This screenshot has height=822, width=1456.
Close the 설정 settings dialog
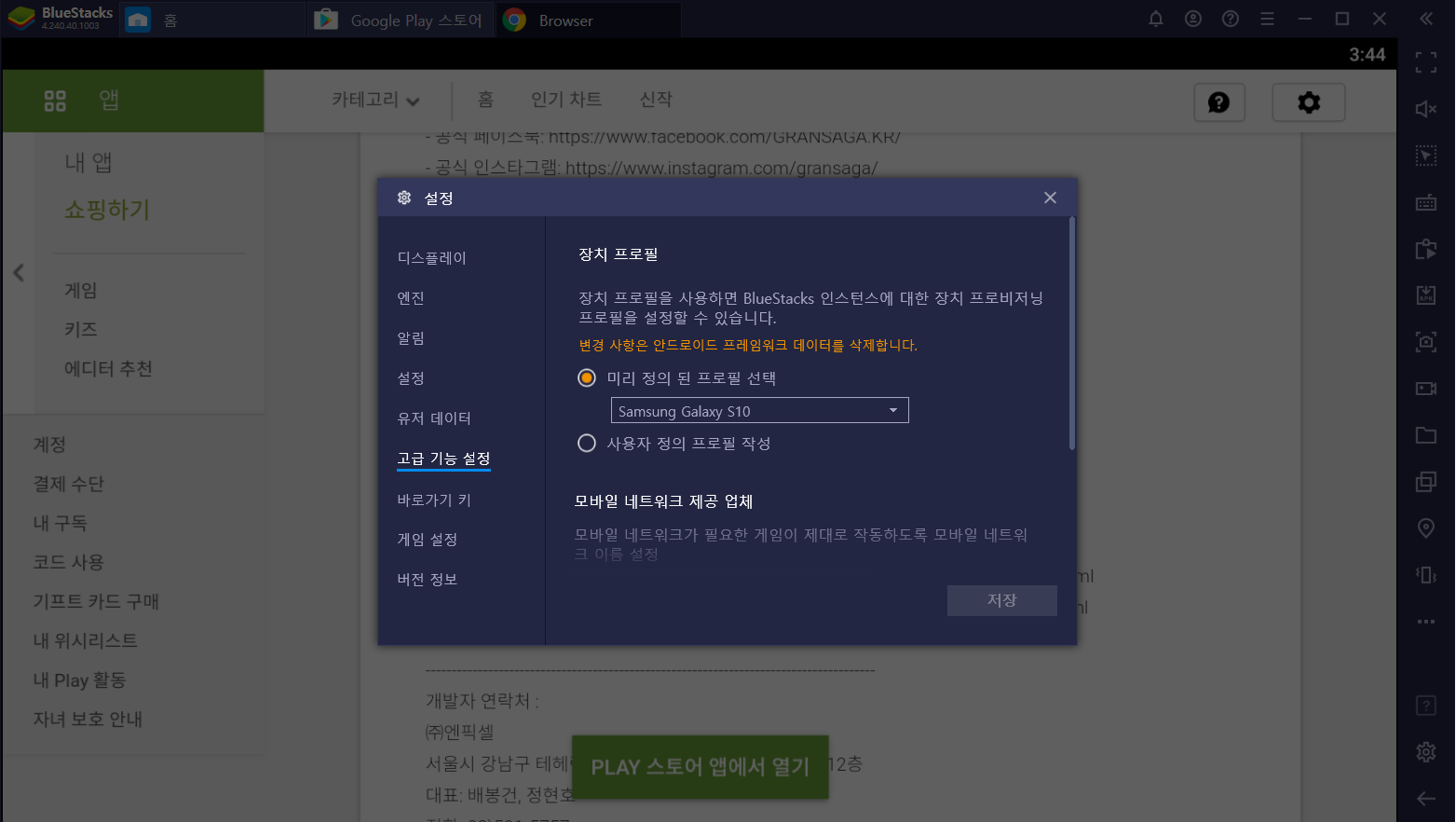tap(1050, 198)
